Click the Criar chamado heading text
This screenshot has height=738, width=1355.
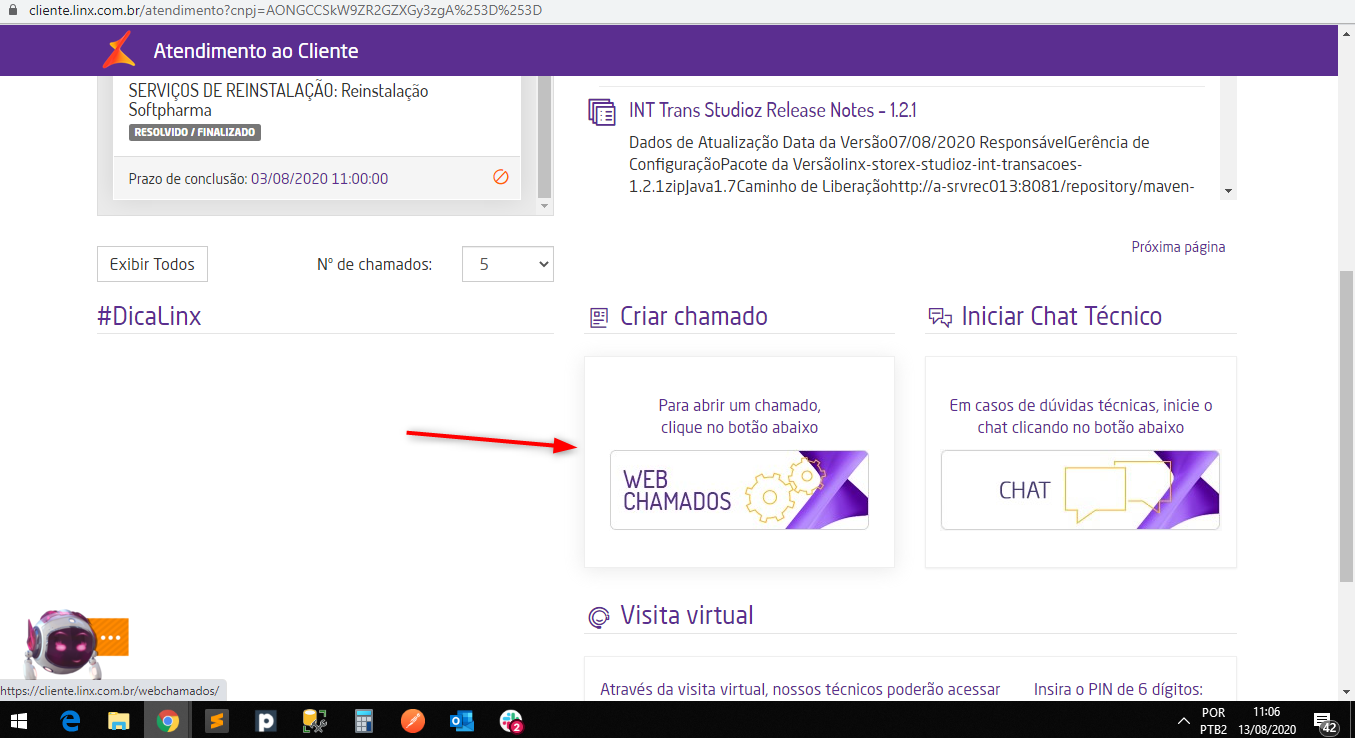694,317
